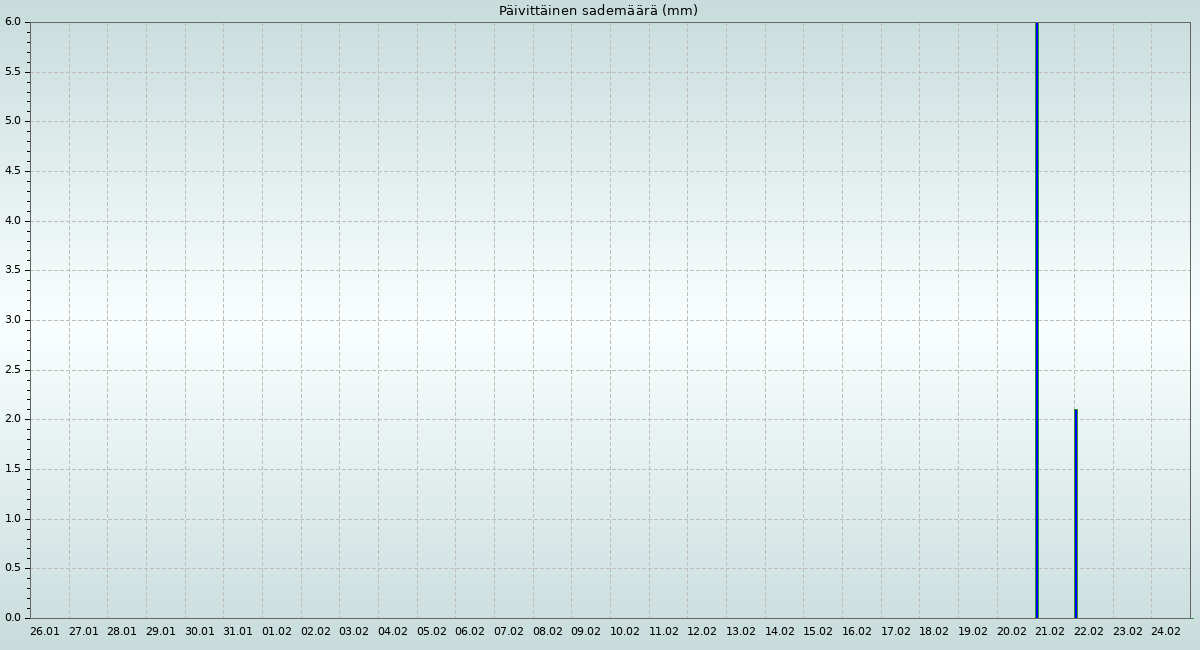Click the 2.0 y-axis value label
This screenshot has height=650, width=1200.
click(x=12, y=419)
